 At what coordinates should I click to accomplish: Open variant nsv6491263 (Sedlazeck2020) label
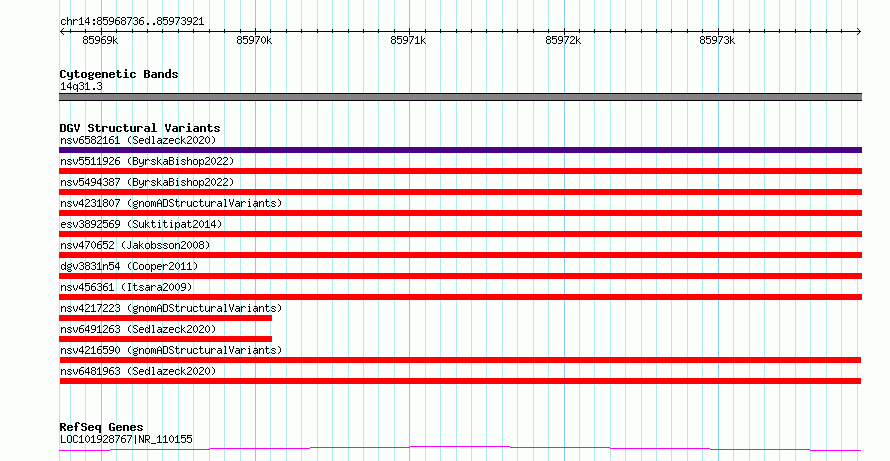[x=138, y=329]
